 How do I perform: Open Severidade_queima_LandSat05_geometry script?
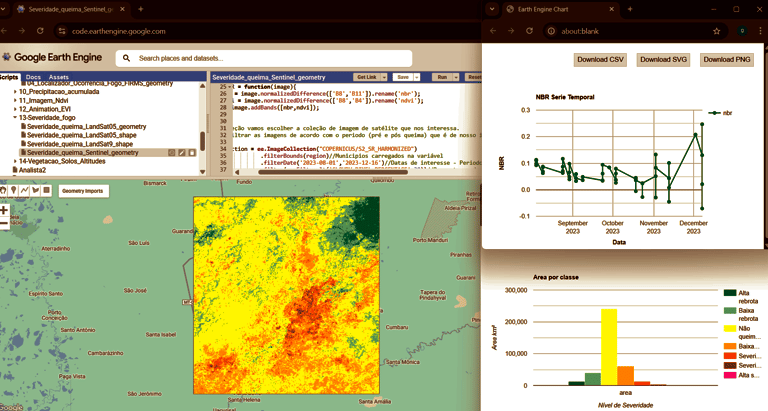point(86,127)
